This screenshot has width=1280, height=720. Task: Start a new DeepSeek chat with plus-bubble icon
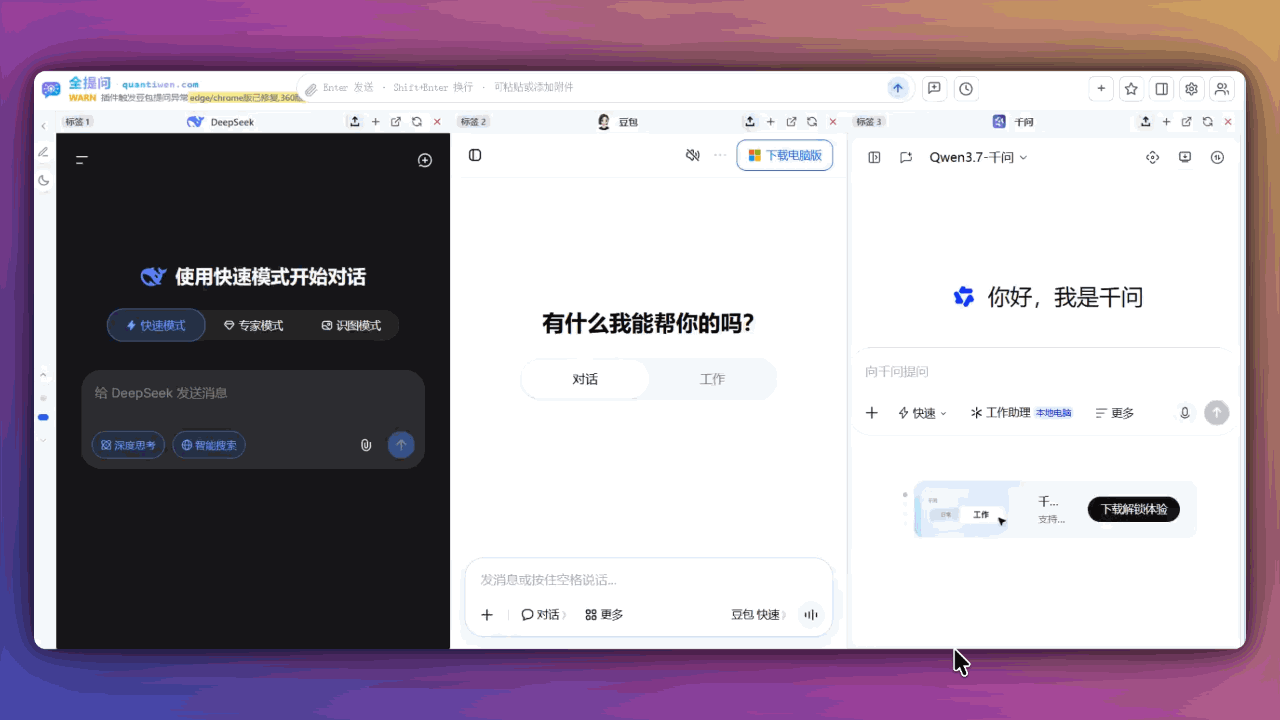tap(425, 160)
